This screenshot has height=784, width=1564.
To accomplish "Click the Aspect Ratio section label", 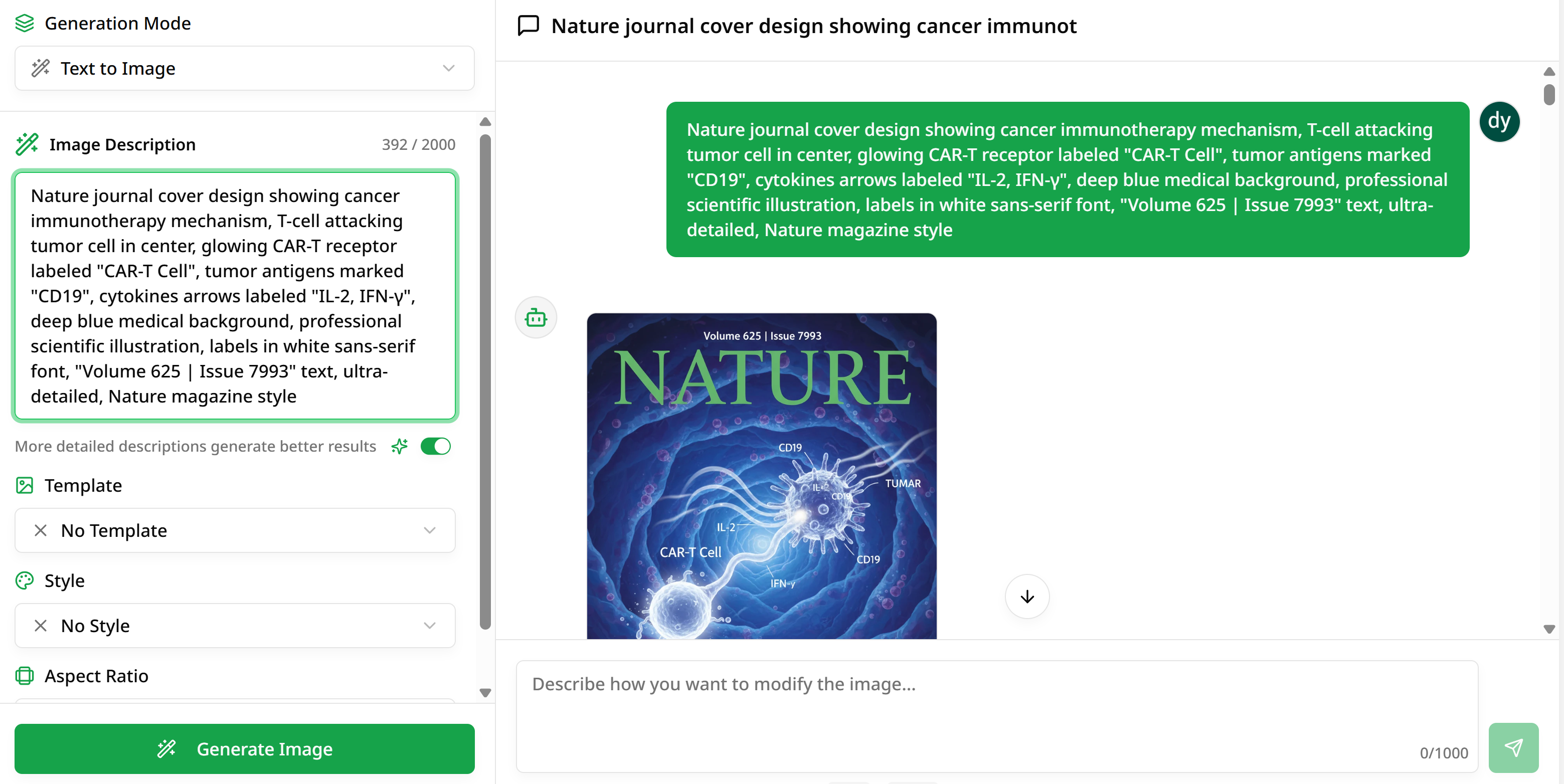I will (x=97, y=676).
